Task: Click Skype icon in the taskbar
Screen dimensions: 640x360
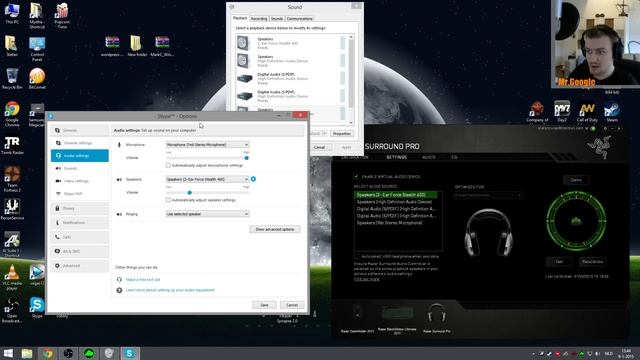Action: (129, 353)
